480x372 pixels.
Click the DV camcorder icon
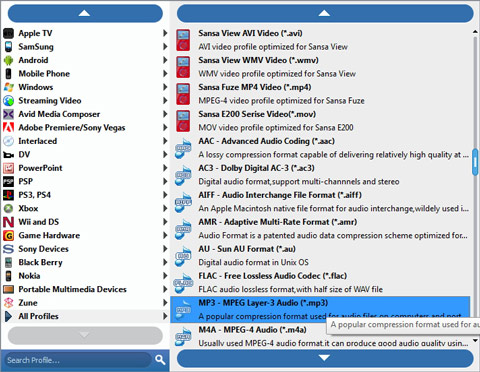tap(8, 155)
